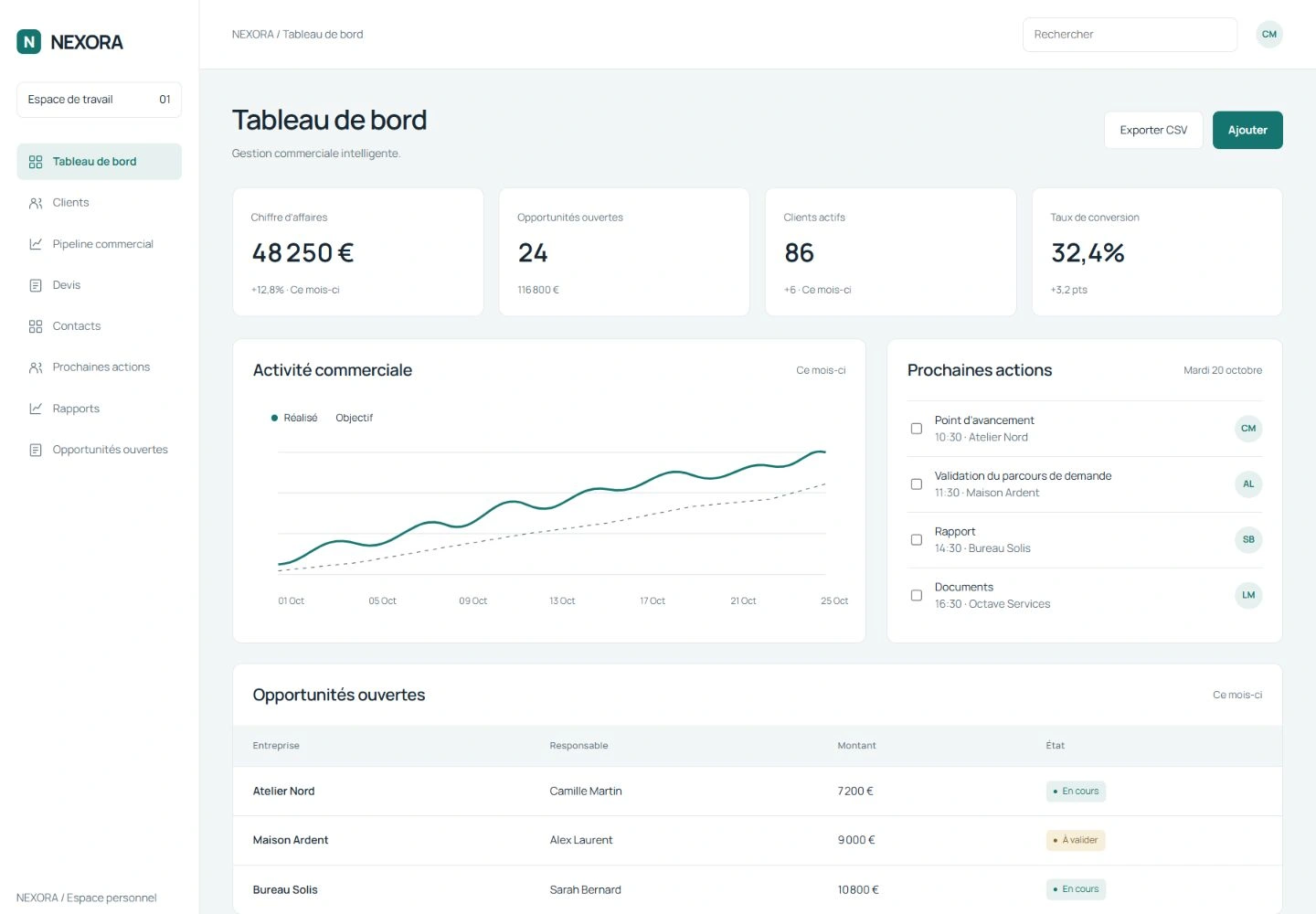Check the Documents 16:30 task checkbox

pyautogui.click(x=916, y=596)
